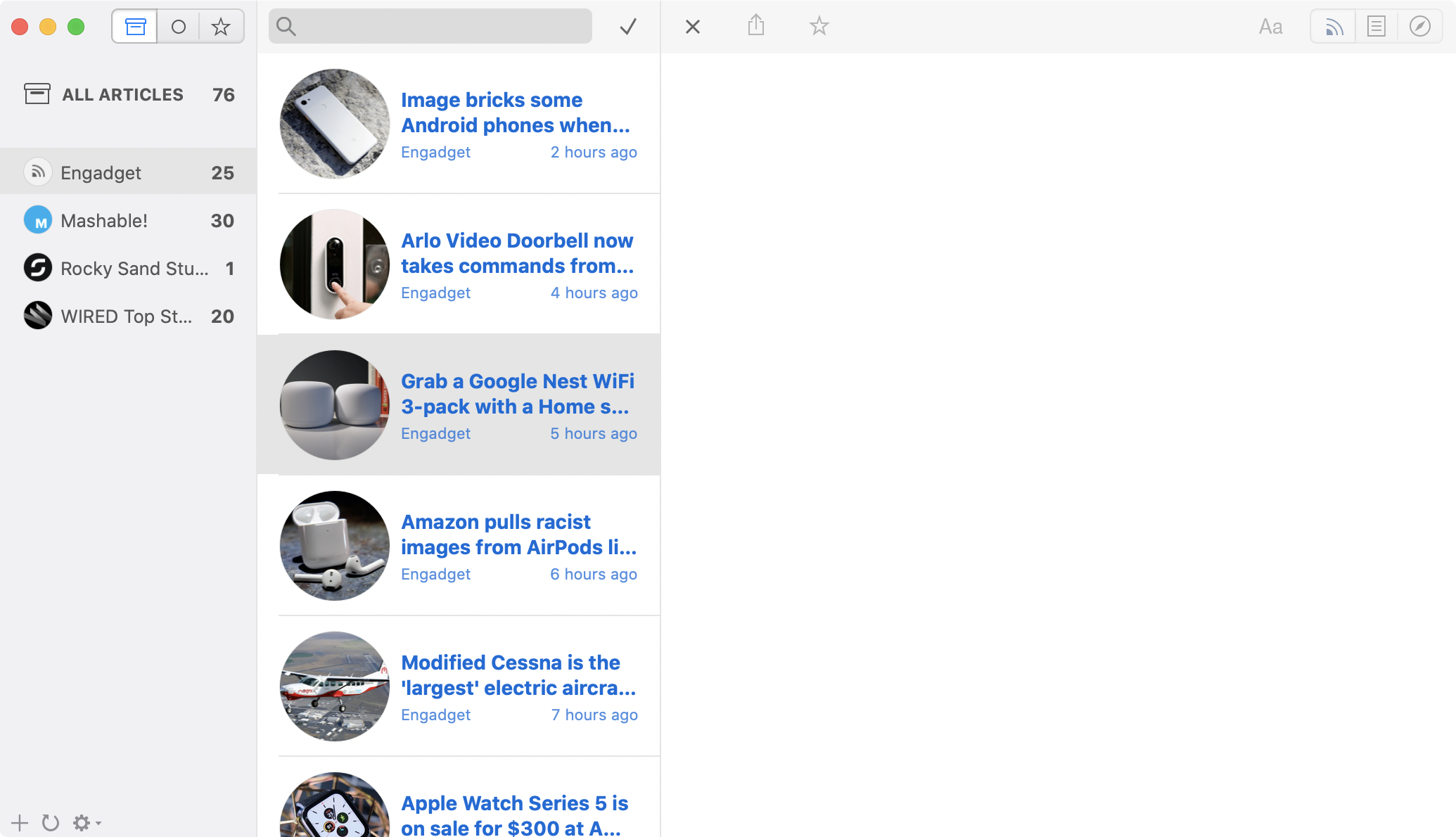Click the All Articles archive box icon
The height and width of the screenshot is (837, 1456).
pyautogui.click(x=37, y=94)
